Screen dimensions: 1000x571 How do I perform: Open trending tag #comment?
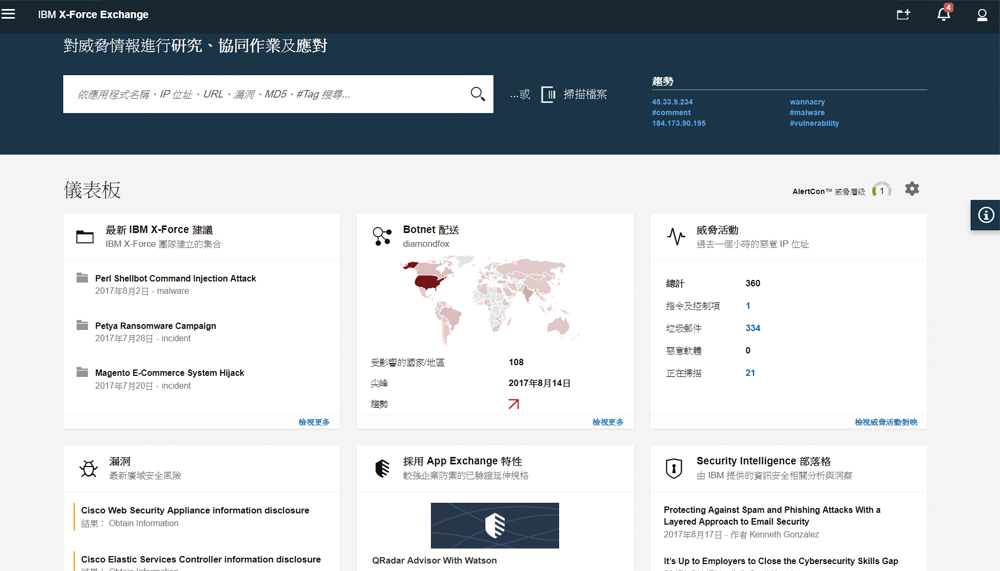tap(671, 112)
